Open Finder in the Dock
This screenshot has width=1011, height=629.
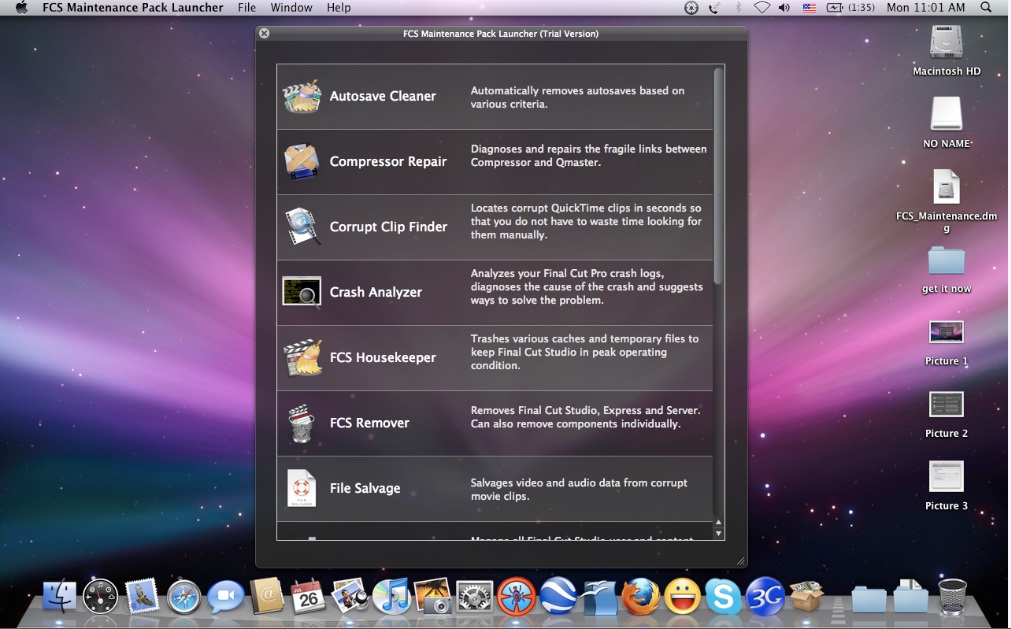[59, 596]
